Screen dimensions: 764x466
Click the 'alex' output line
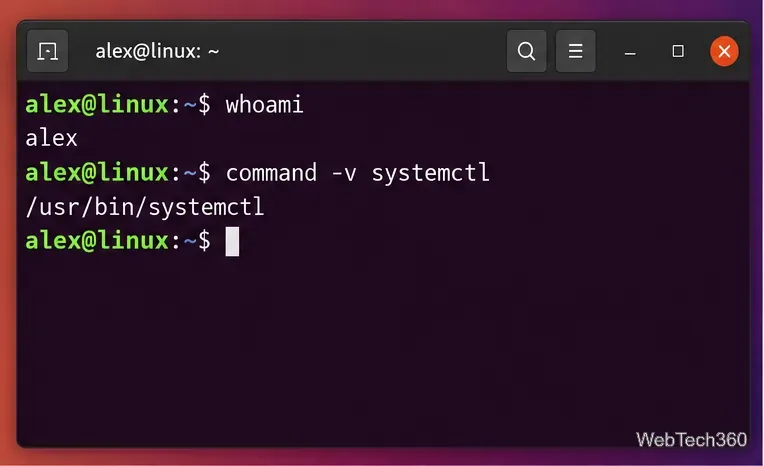point(51,138)
